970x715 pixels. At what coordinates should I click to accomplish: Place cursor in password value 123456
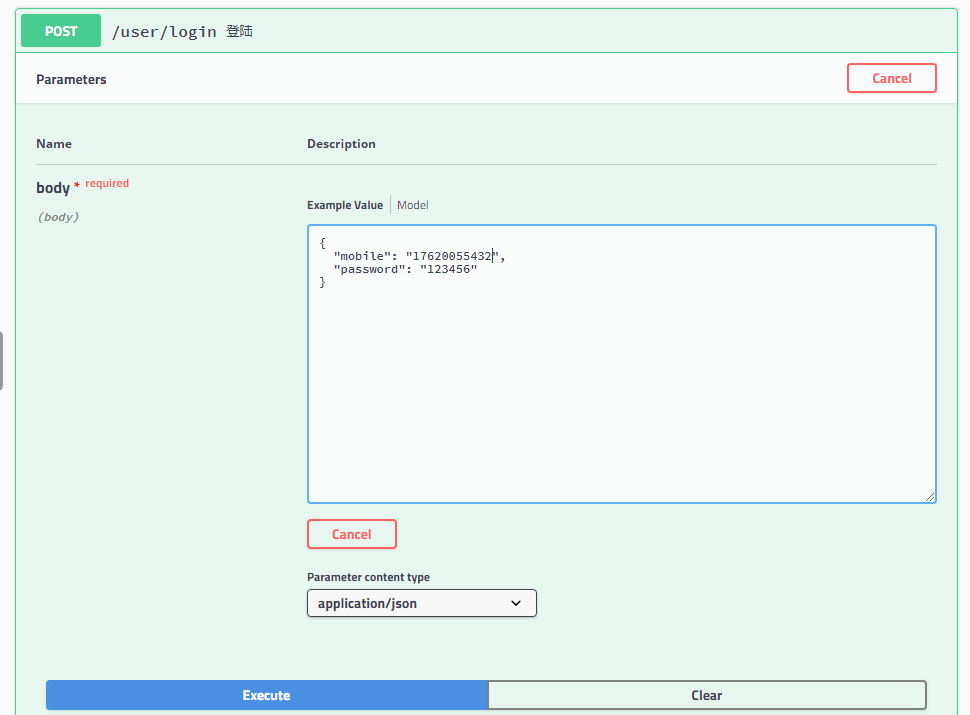tap(448, 270)
